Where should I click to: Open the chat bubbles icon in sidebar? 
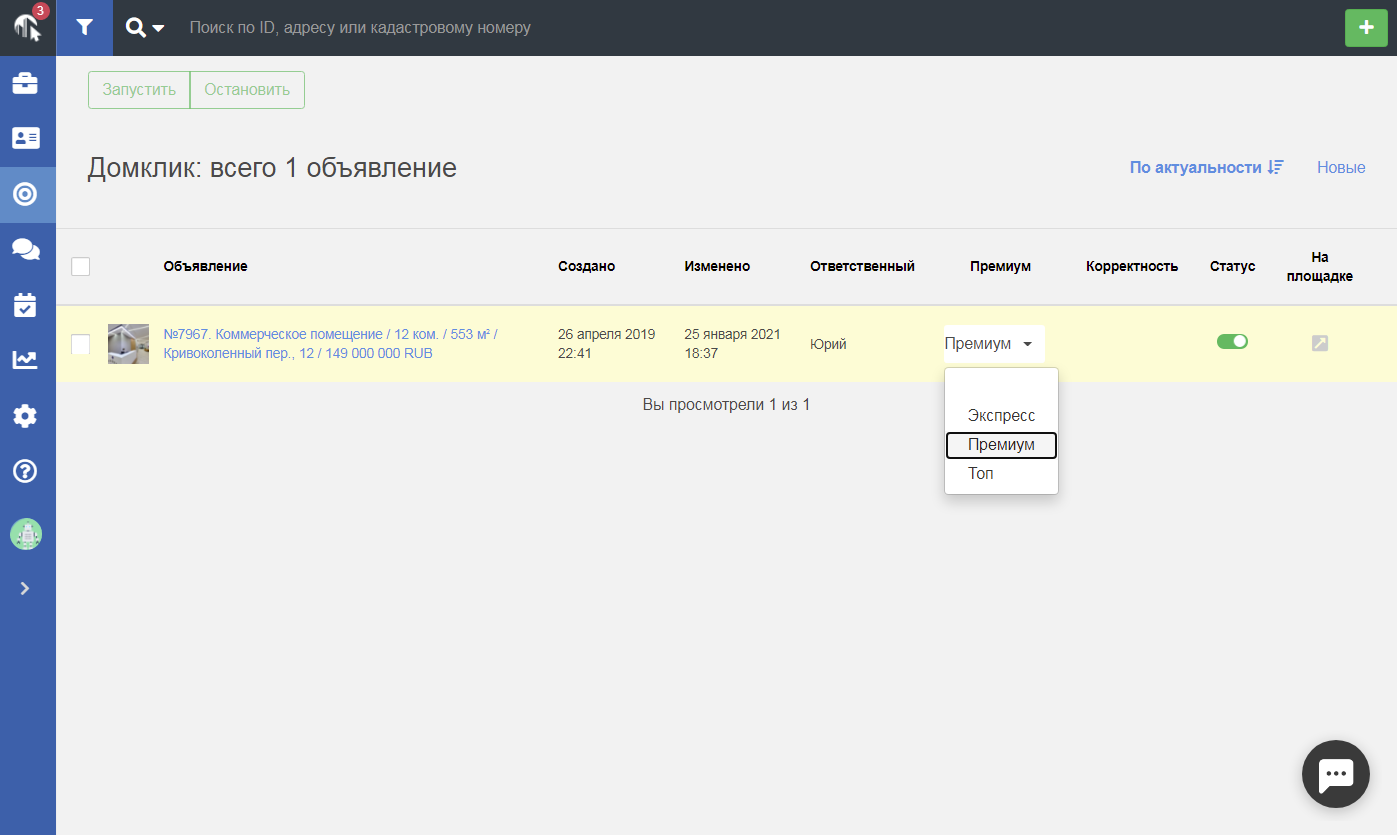point(25,249)
